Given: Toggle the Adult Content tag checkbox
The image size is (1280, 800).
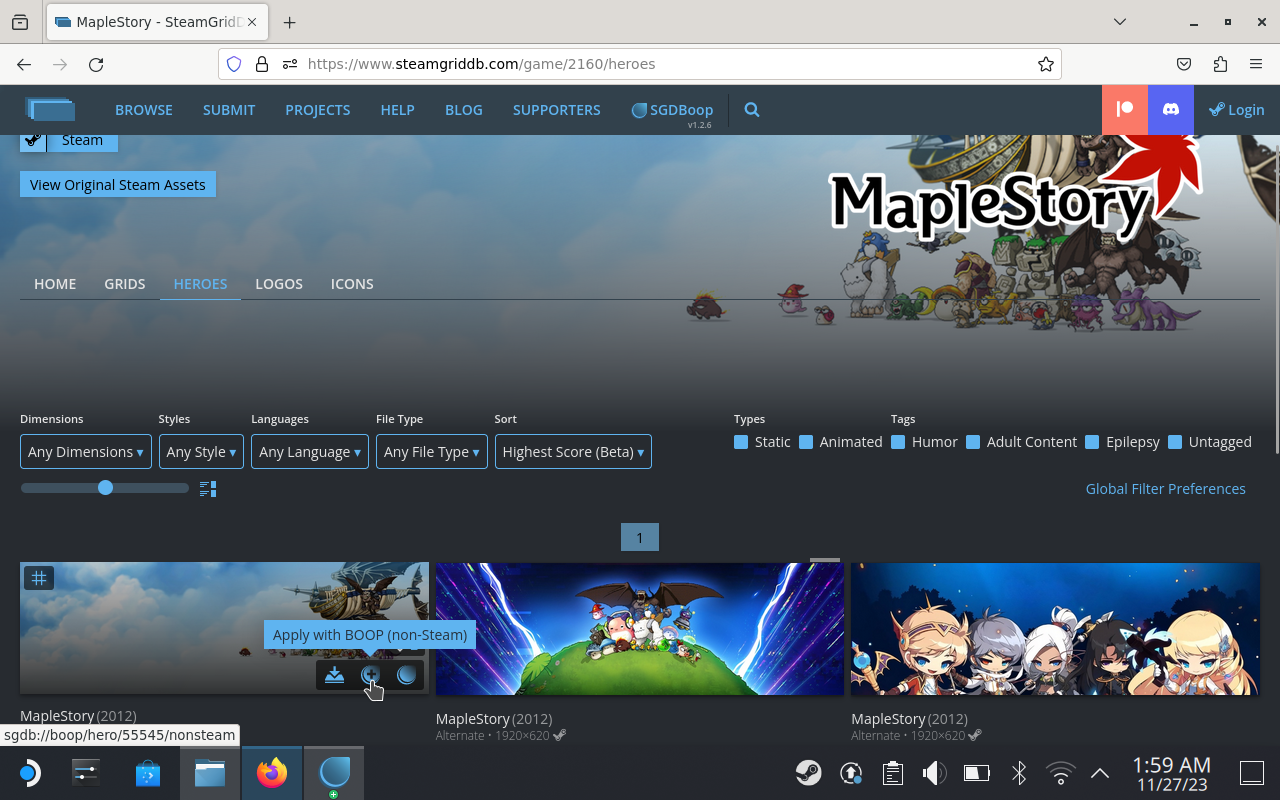Looking at the screenshot, I should 973,442.
